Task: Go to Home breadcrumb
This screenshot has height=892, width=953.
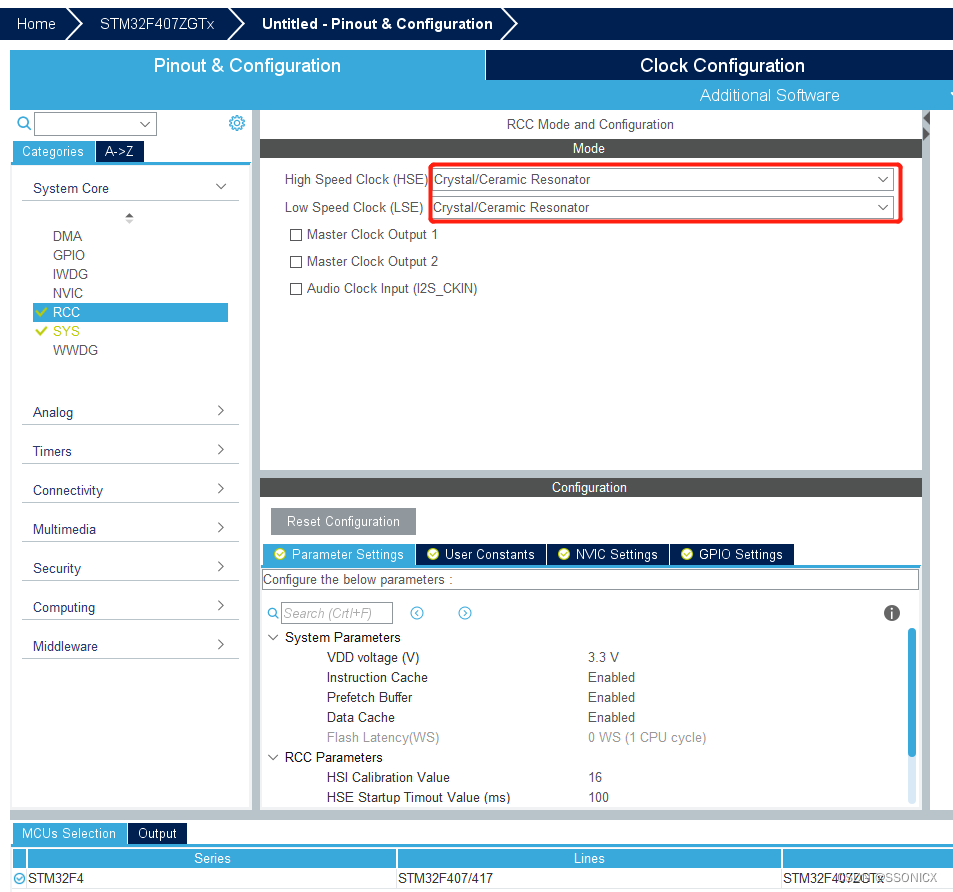Action: pyautogui.click(x=36, y=24)
